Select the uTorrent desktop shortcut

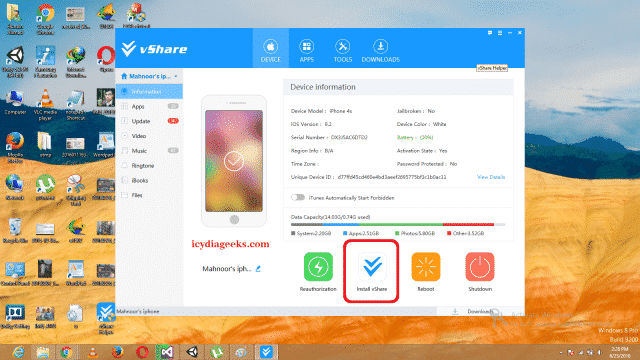(45, 188)
